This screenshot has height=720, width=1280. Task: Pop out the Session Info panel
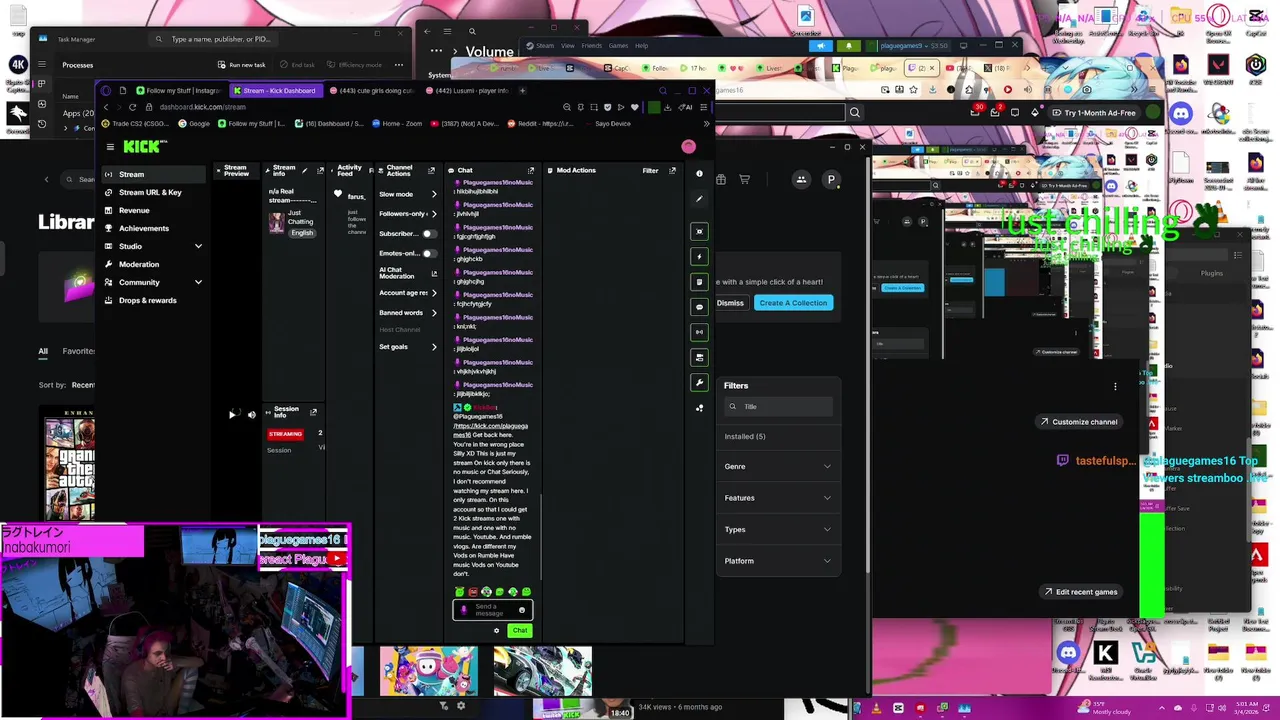coord(313,412)
